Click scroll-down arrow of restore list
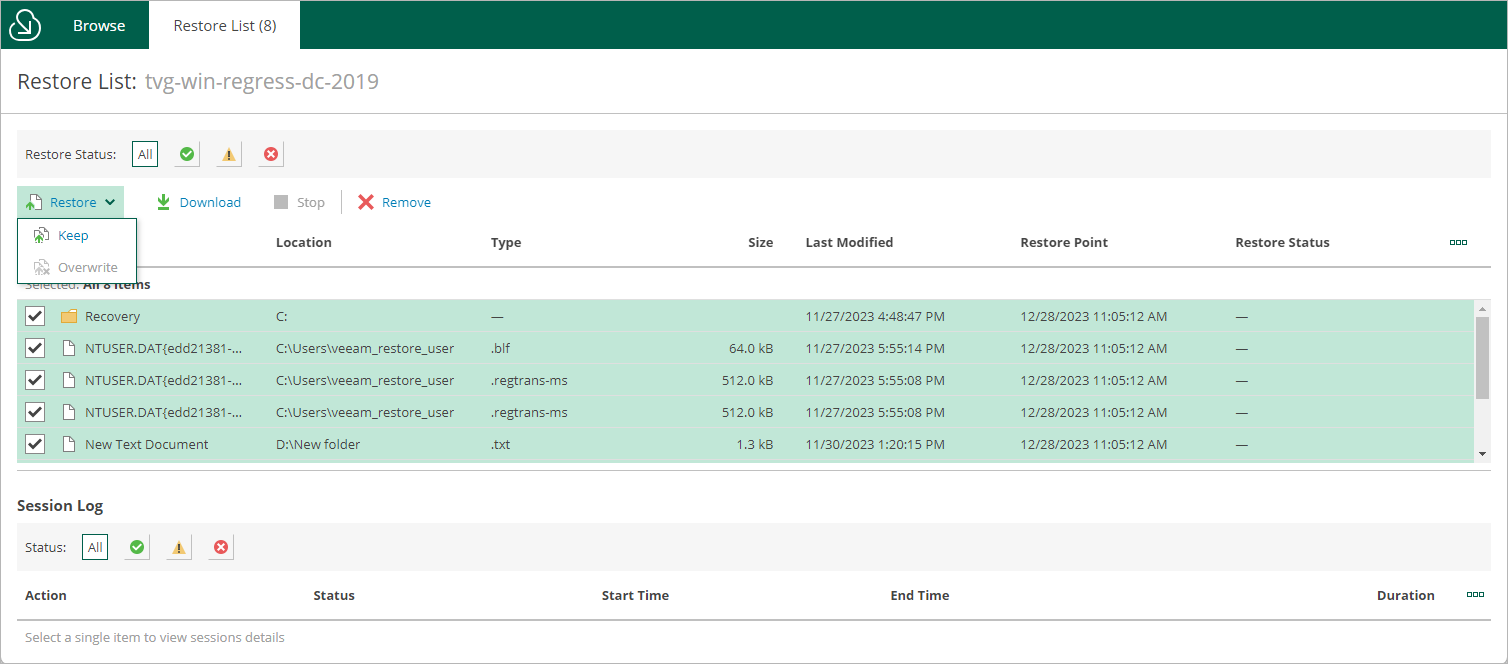 [x=1482, y=454]
